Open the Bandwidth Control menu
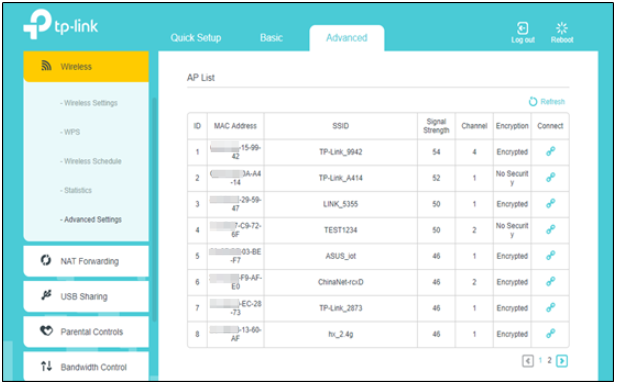Viewport: 617px width, 385px height. tap(86, 366)
